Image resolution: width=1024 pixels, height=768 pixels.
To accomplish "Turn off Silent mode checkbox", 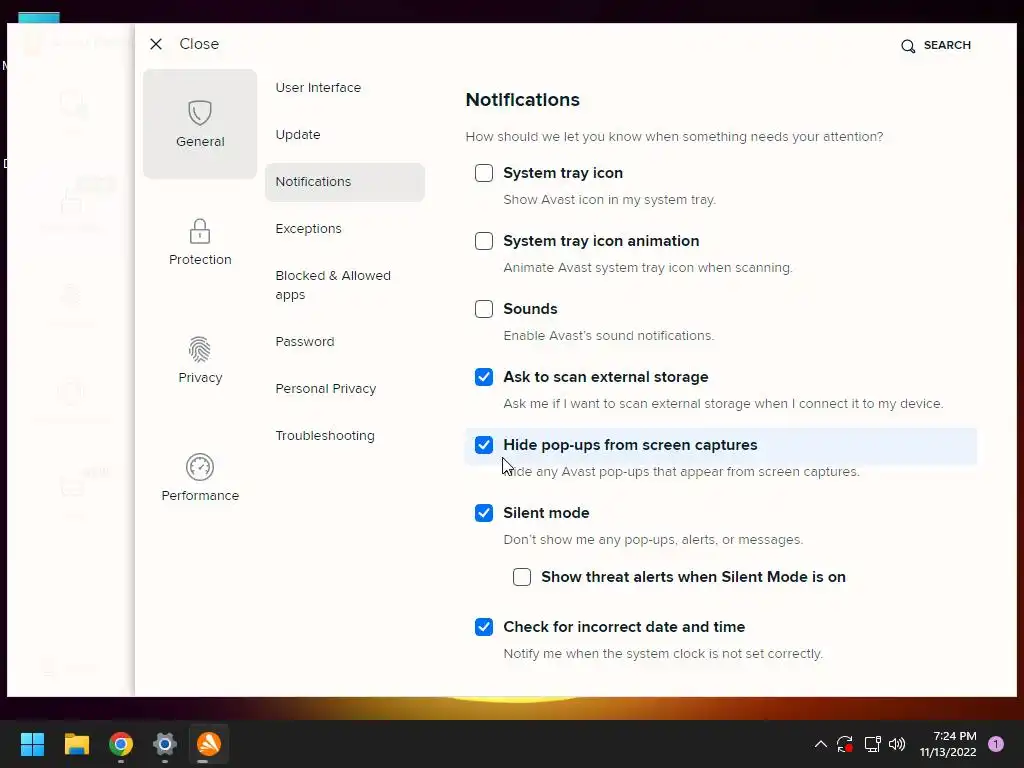I will (x=484, y=513).
